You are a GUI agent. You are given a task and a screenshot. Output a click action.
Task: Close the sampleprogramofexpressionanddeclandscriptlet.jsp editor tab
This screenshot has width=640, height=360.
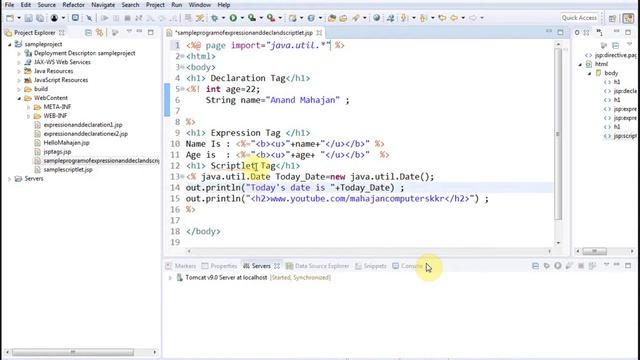(x=319, y=33)
